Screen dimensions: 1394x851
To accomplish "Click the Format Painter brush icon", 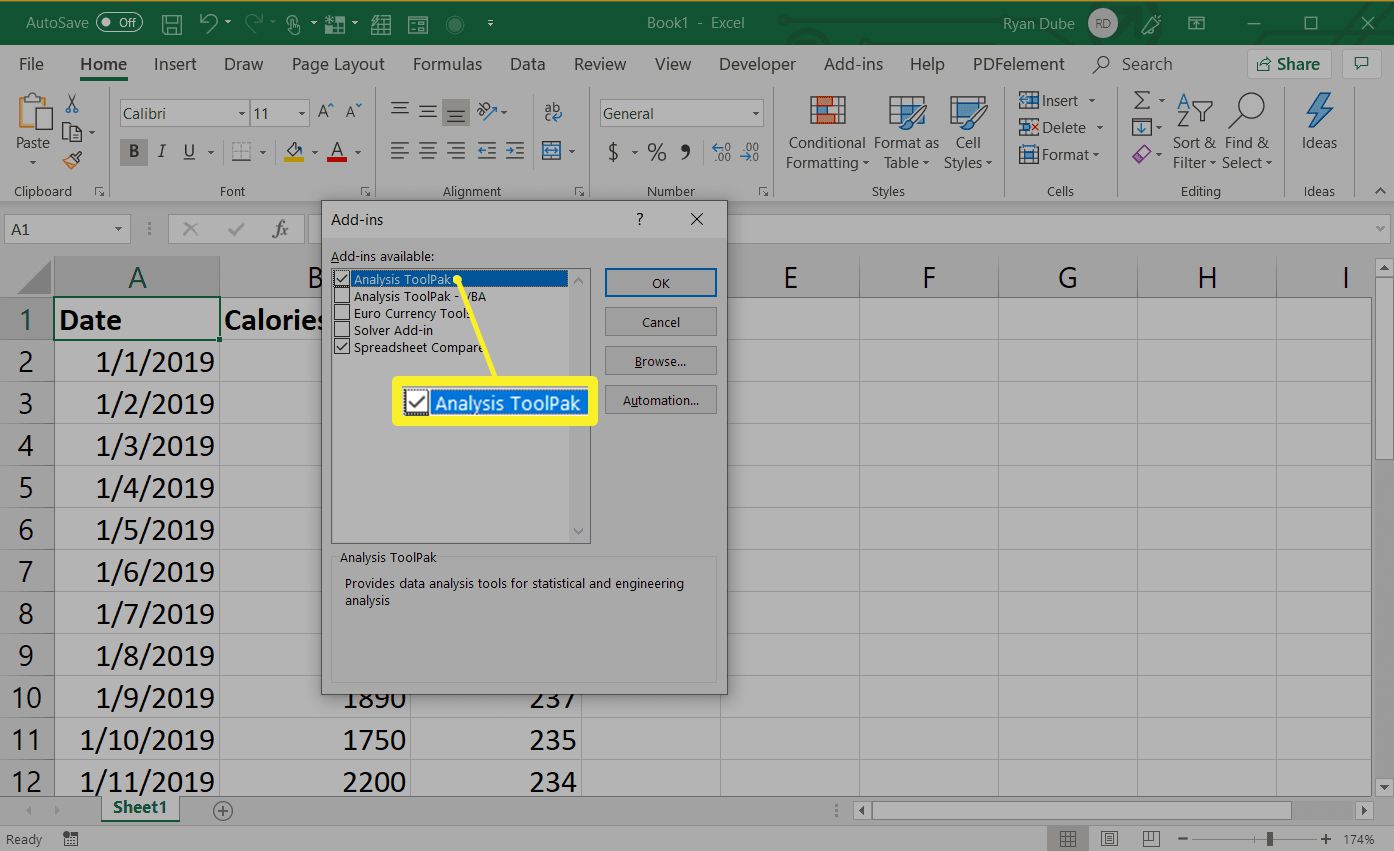I will 72,160.
